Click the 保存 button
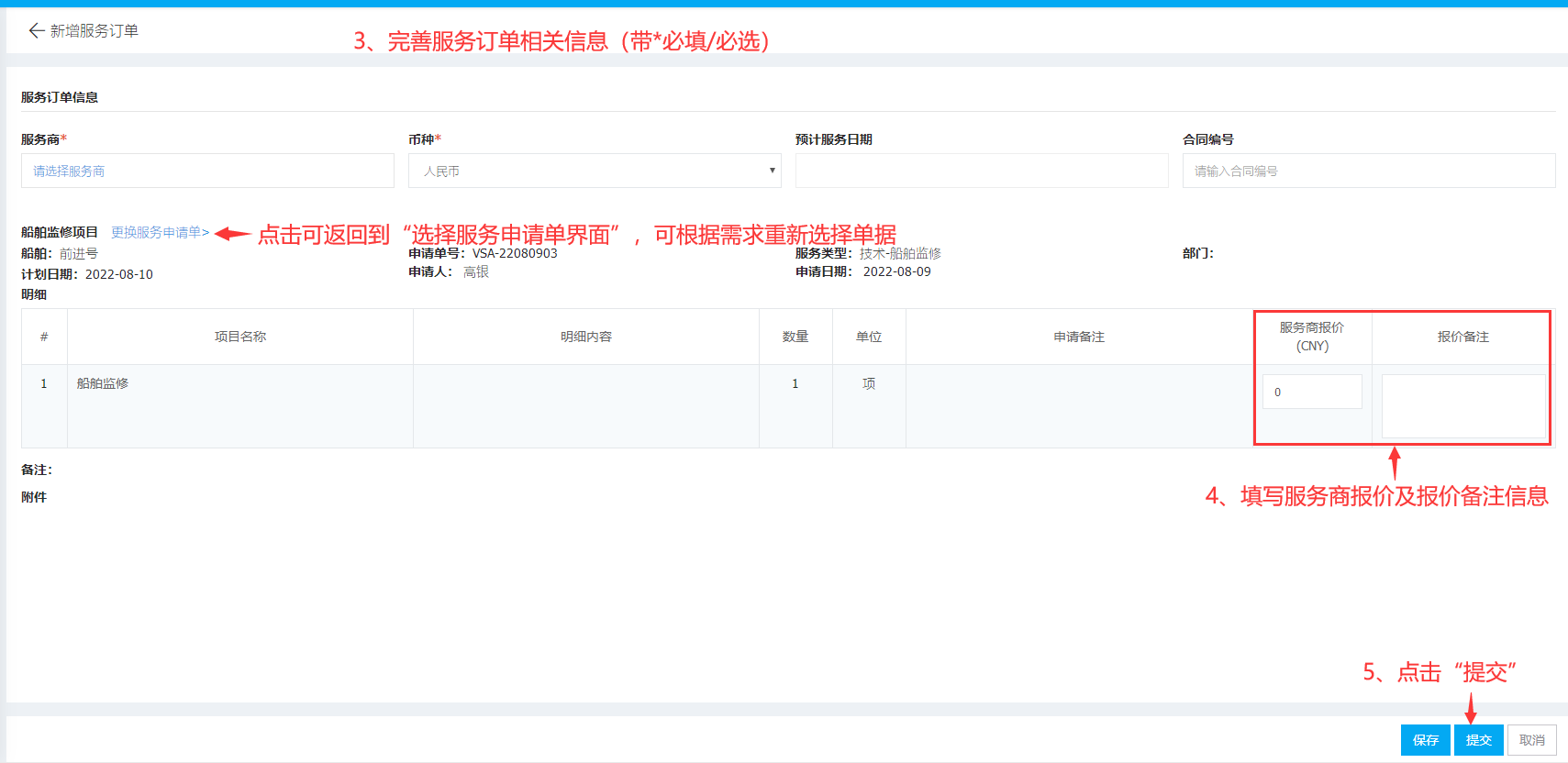The height and width of the screenshot is (763, 1568). pos(1426,740)
